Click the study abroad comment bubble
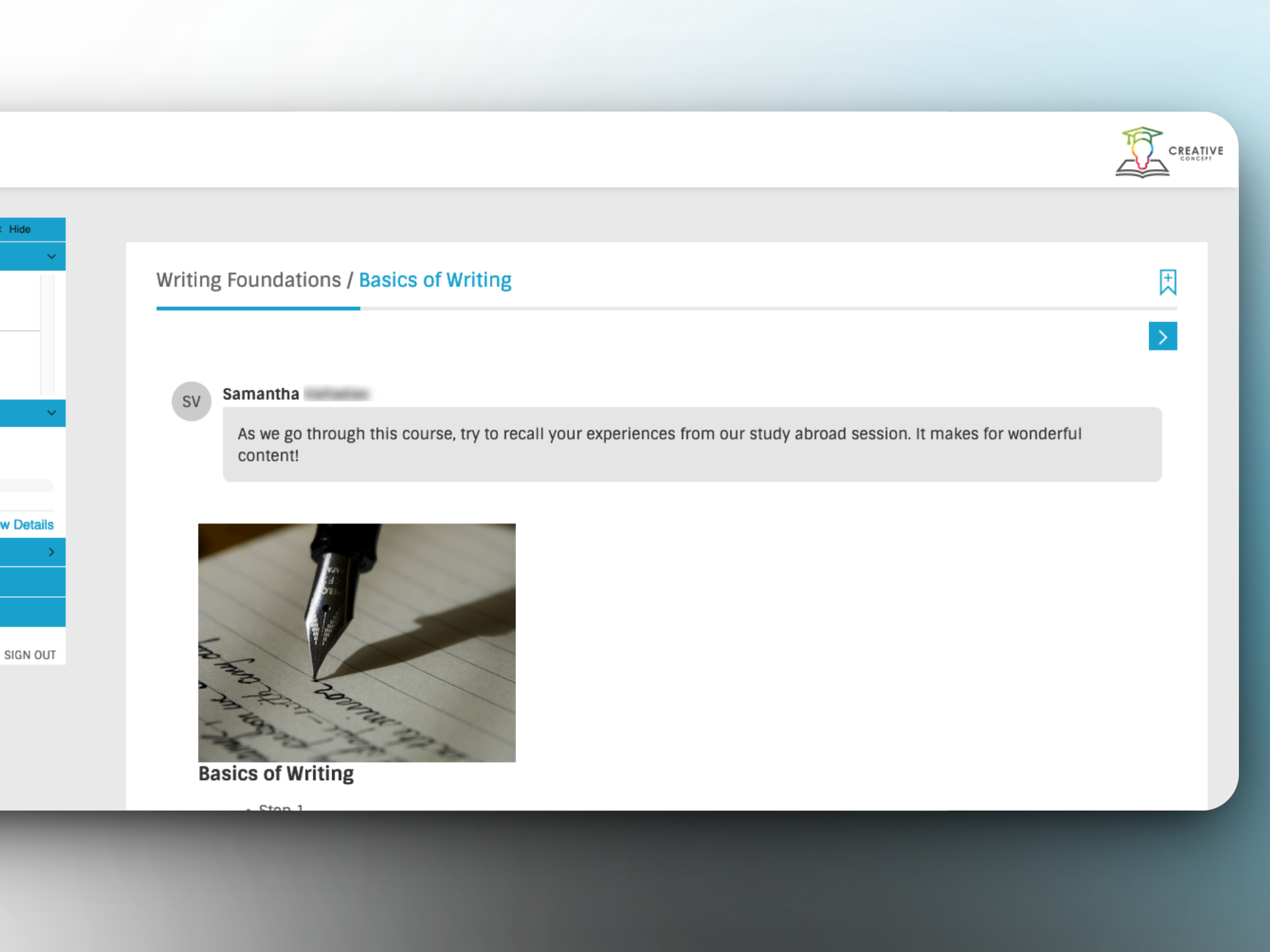 692,444
